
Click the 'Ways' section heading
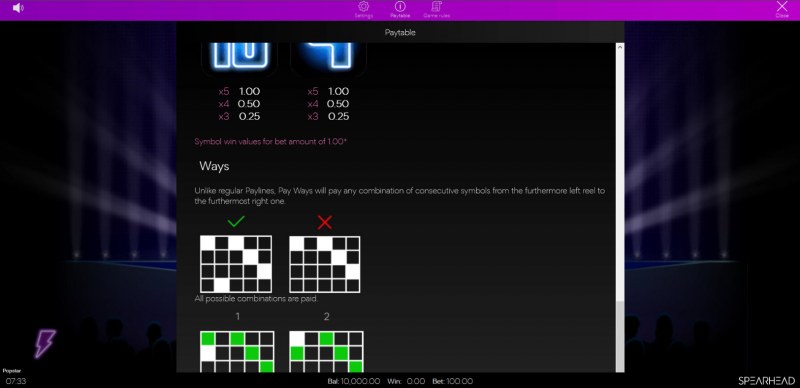tap(214, 166)
